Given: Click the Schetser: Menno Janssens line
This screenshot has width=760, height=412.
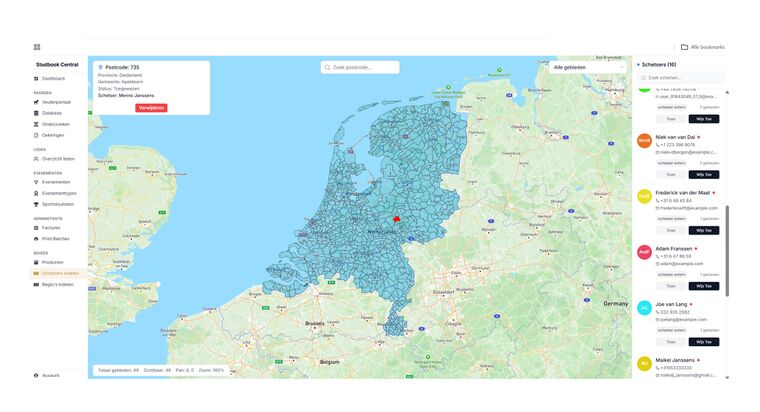Looking at the screenshot, I should (126, 95).
